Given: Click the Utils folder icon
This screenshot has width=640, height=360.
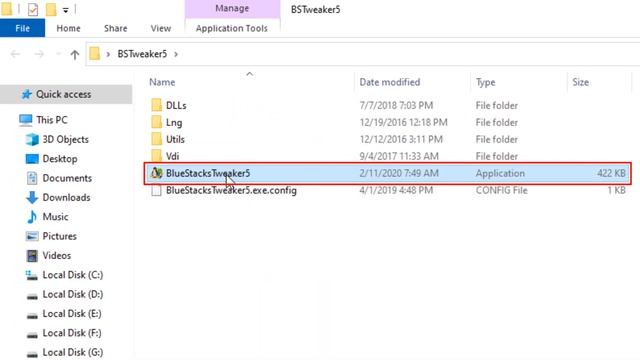Looking at the screenshot, I should point(156,139).
